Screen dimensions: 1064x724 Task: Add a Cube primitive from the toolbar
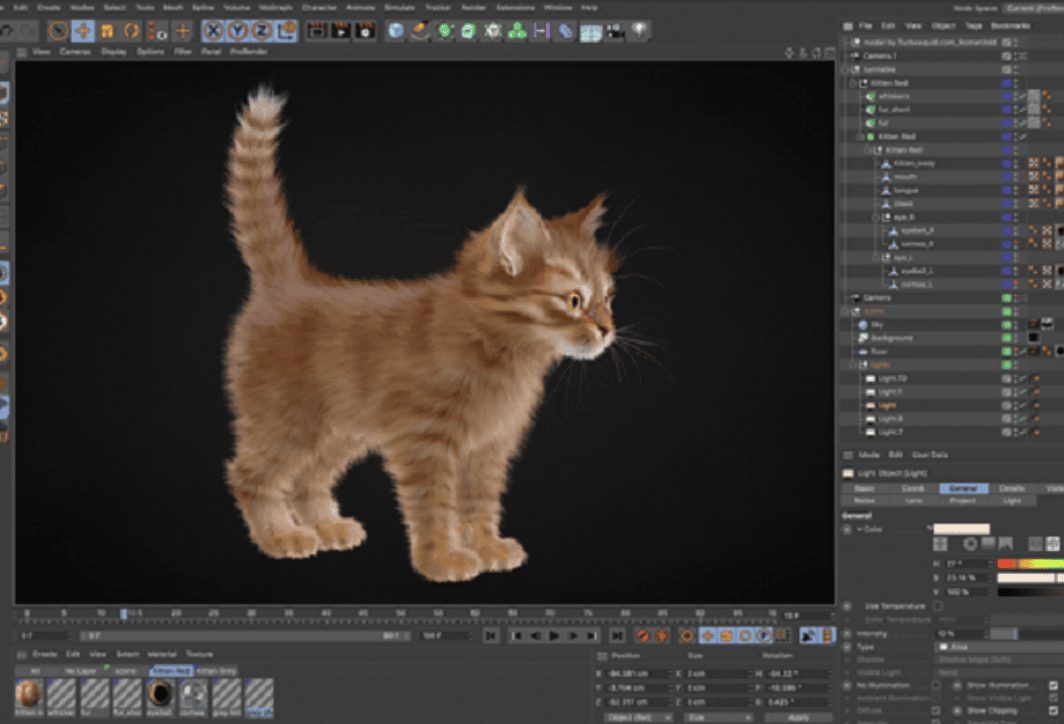(x=397, y=31)
